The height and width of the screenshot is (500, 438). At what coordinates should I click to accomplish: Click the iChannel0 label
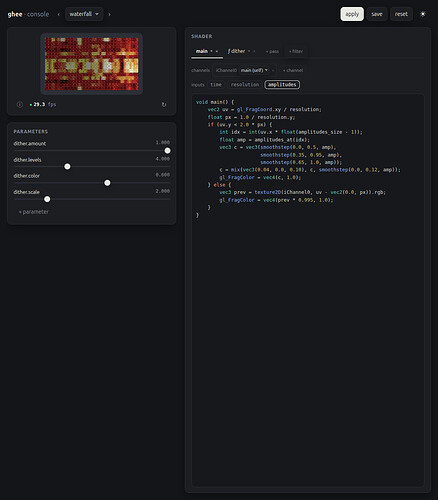pos(226,70)
